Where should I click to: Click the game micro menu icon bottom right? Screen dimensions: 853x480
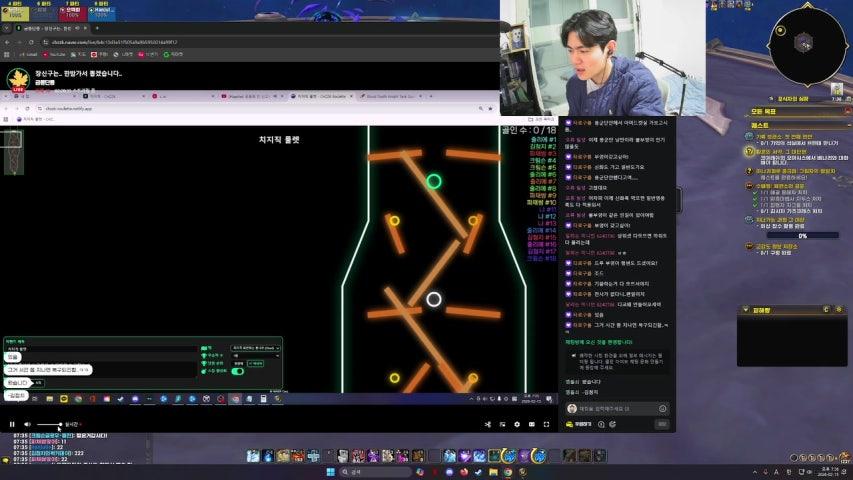click(x=844, y=458)
